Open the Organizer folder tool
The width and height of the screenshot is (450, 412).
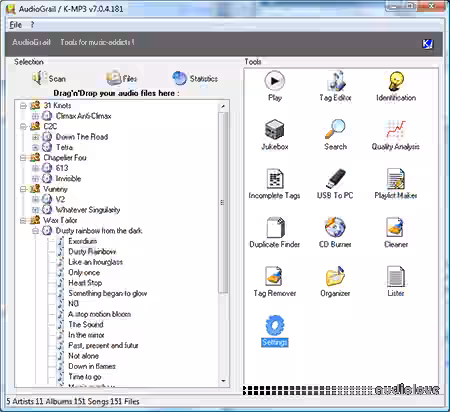[x=335, y=282]
